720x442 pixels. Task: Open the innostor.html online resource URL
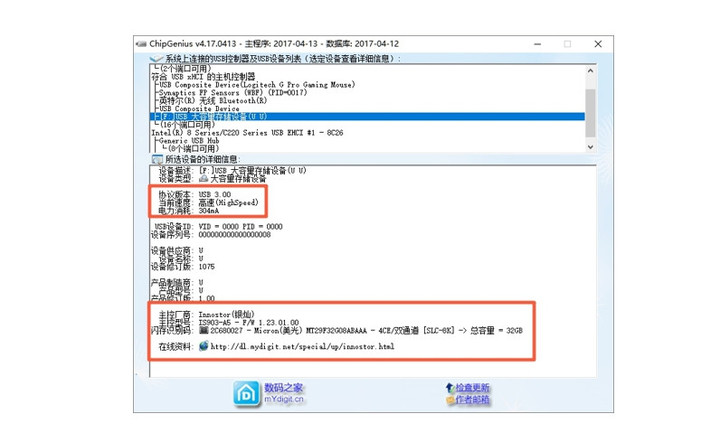302,347
